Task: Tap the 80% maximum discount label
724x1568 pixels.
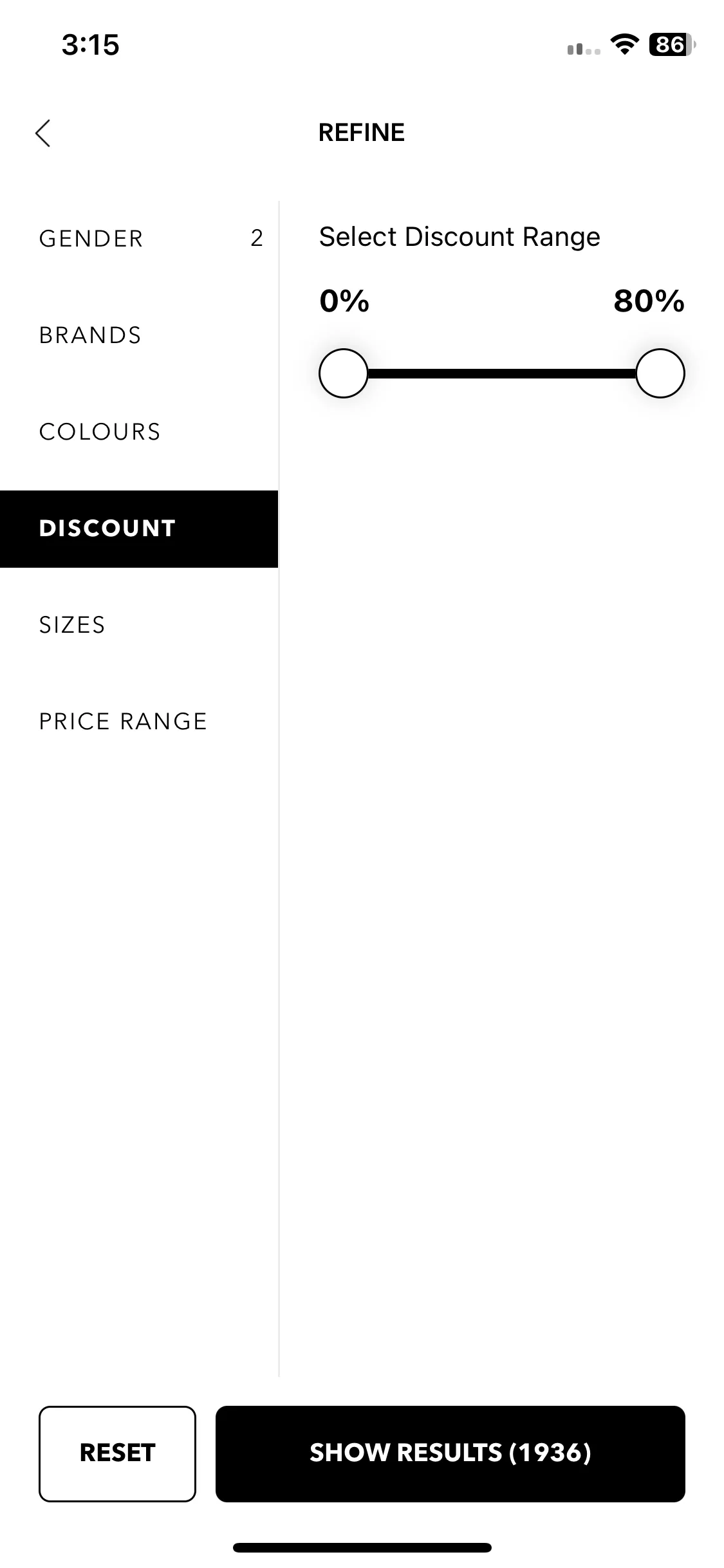Action: click(649, 301)
